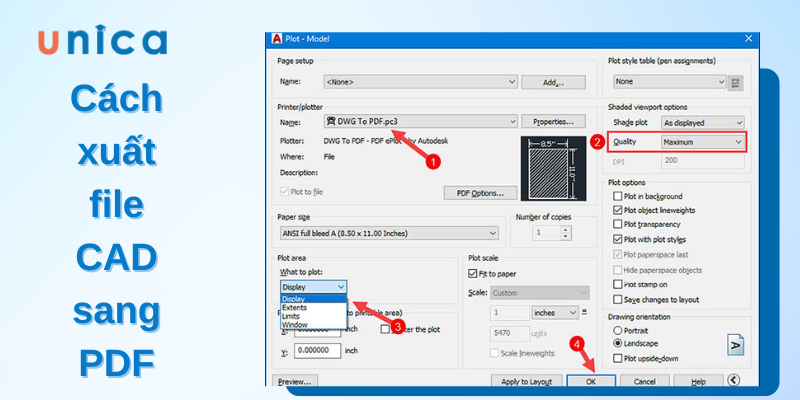Open the Printer/plotter Name dropdown

pyautogui.click(x=420, y=121)
